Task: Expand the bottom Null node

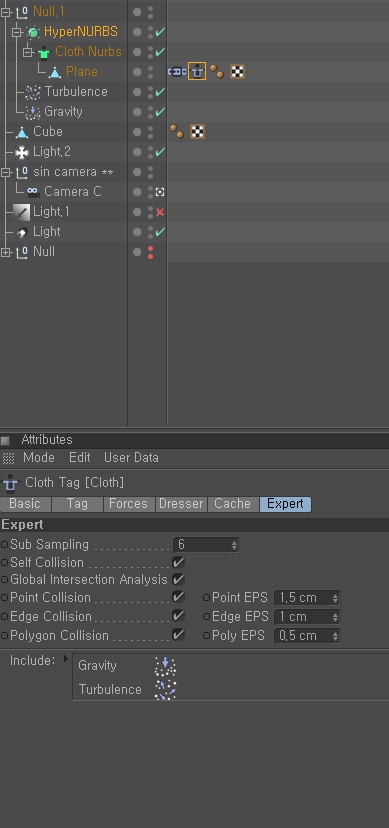Action: point(6,252)
